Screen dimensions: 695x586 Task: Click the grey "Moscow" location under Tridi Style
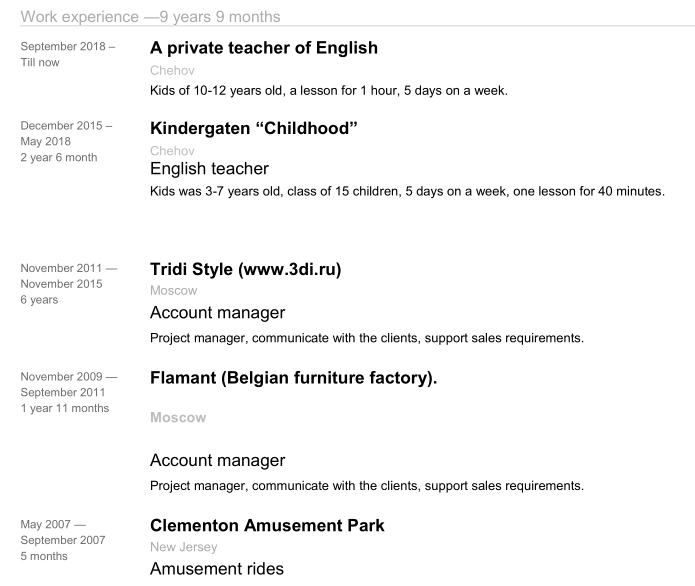pyautogui.click(x=173, y=291)
